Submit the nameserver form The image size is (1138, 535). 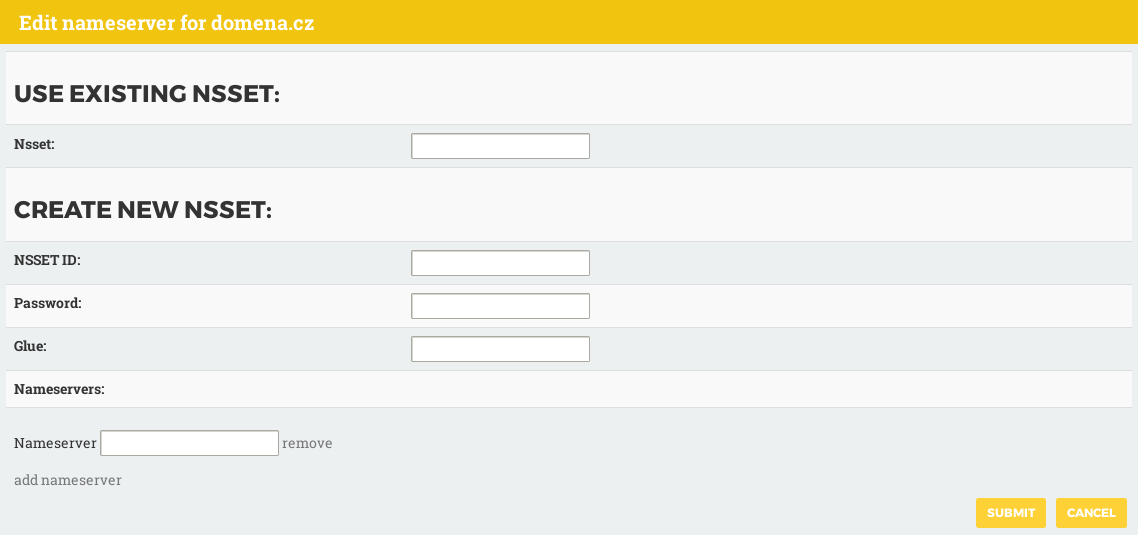coord(1011,512)
